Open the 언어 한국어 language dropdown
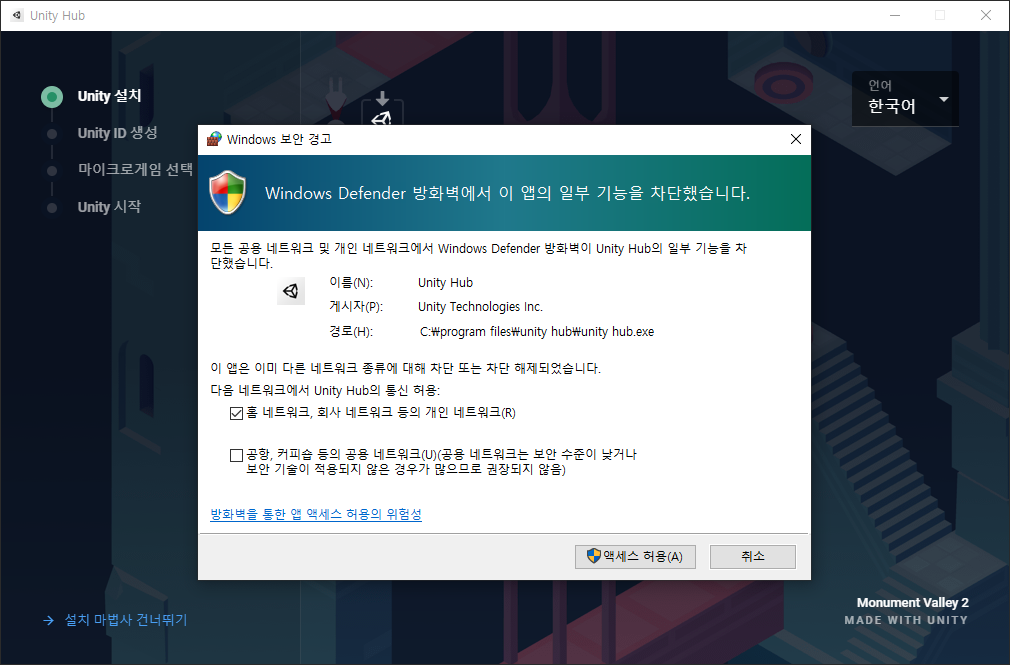Image resolution: width=1010 pixels, height=665 pixels. tap(905, 99)
